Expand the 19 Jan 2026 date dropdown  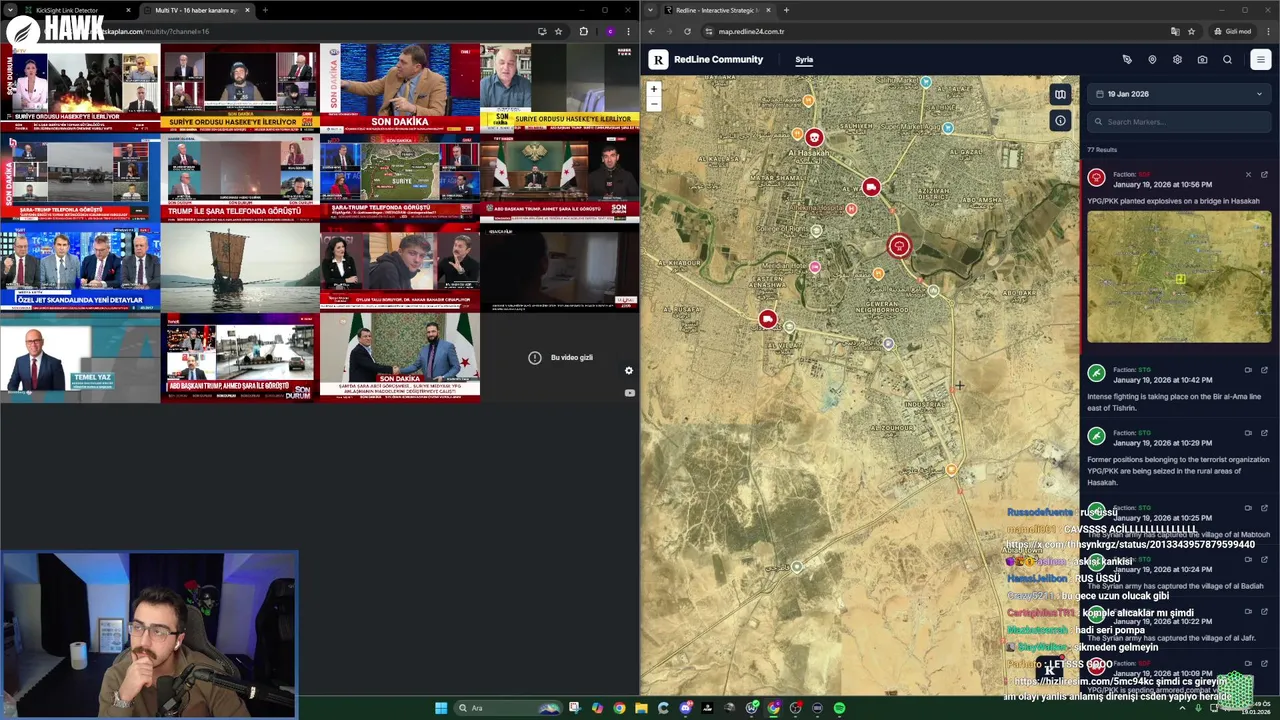click(x=1179, y=94)
